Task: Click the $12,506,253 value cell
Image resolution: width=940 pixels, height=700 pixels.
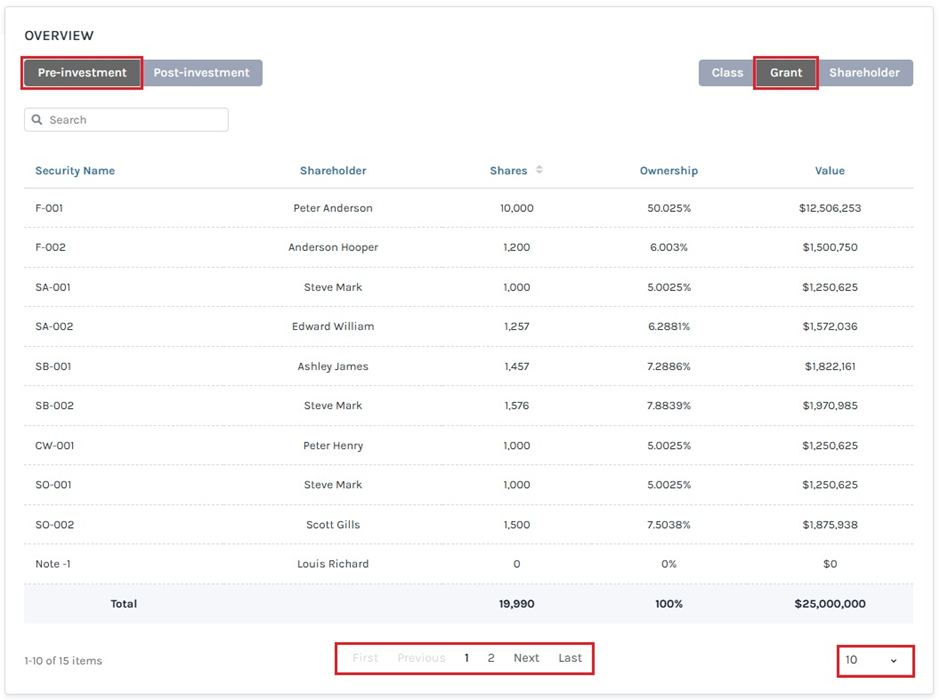Action: (x=830, y=208)
